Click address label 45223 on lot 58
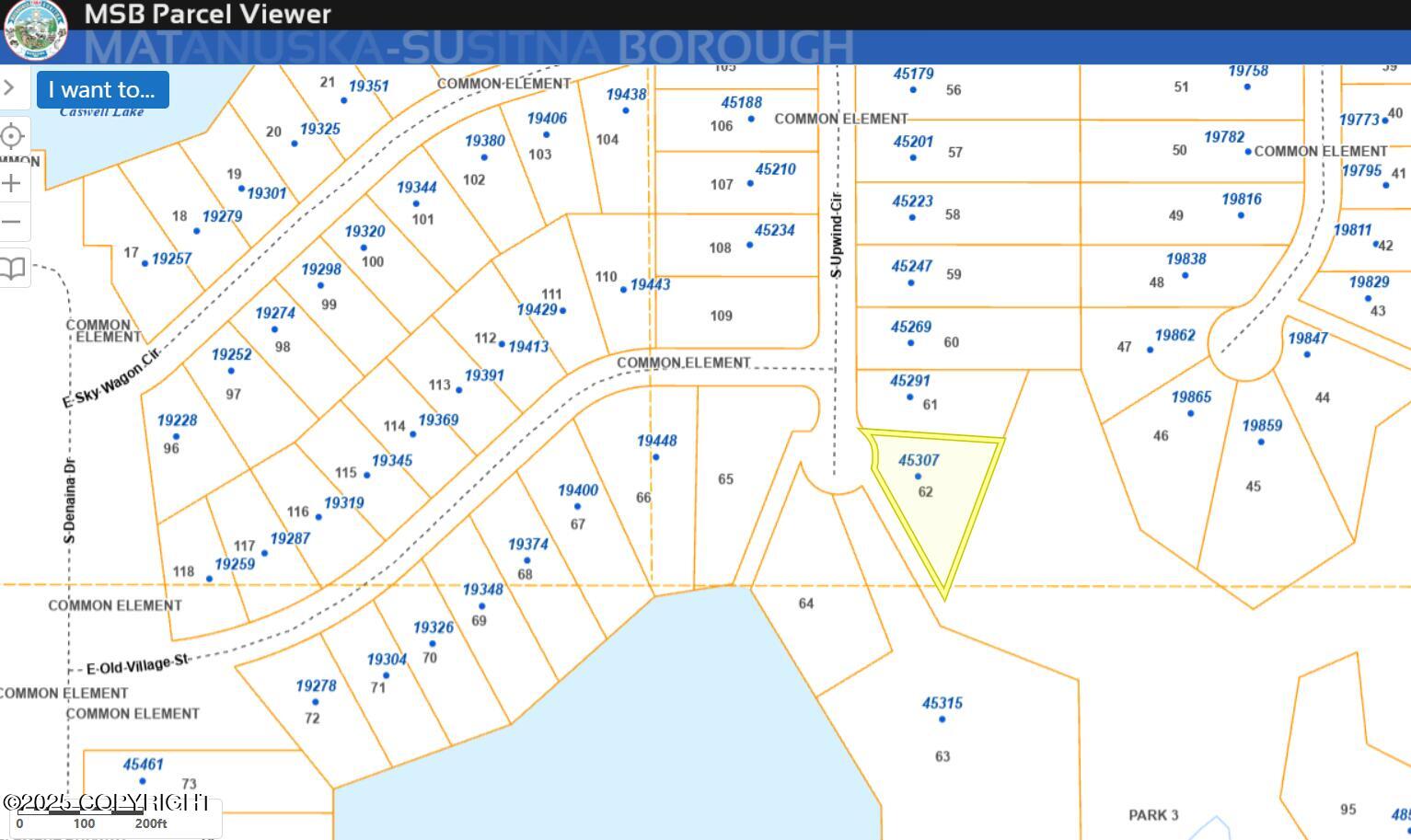Screen dimensions: 1411x840 click(x=912, y=201)
